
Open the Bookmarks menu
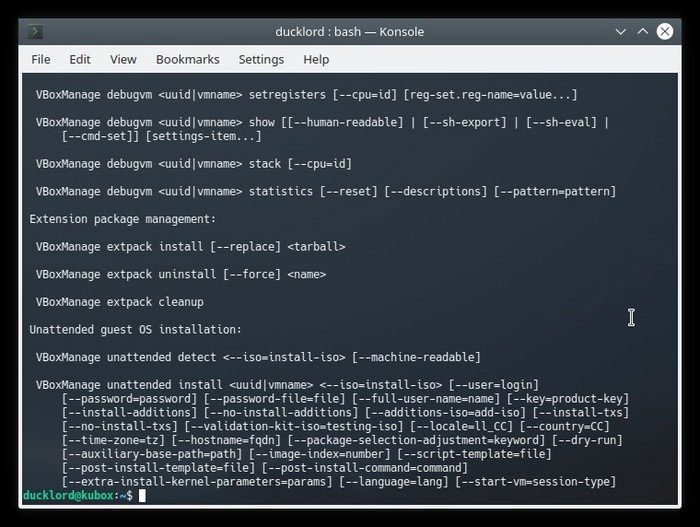[188, 59]
